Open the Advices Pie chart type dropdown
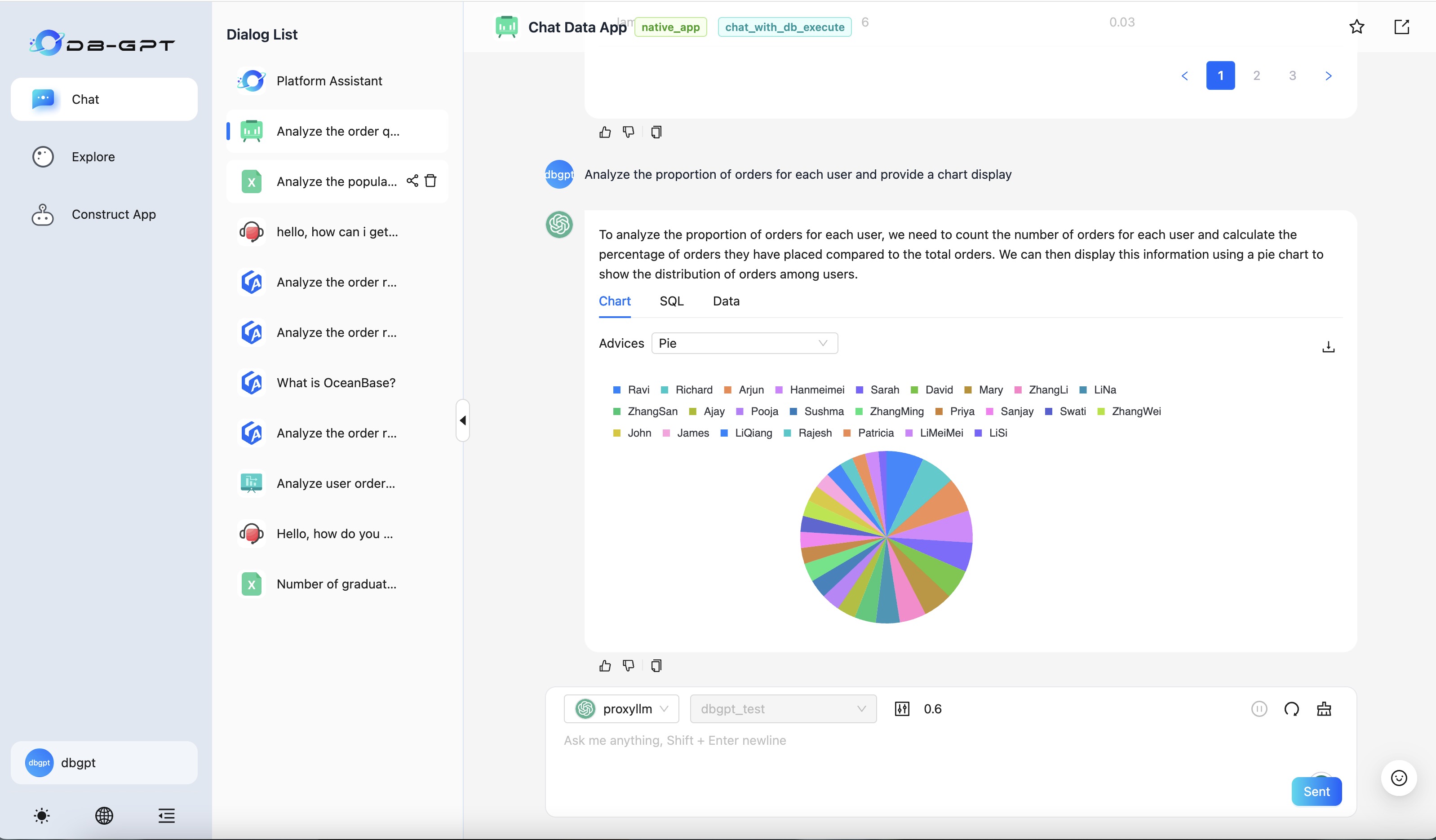The height and width of the screenshot is (840, 1436). 744,343
